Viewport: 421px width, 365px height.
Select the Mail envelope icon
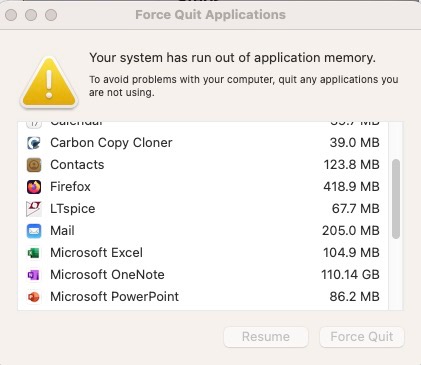tap(34, 231)
